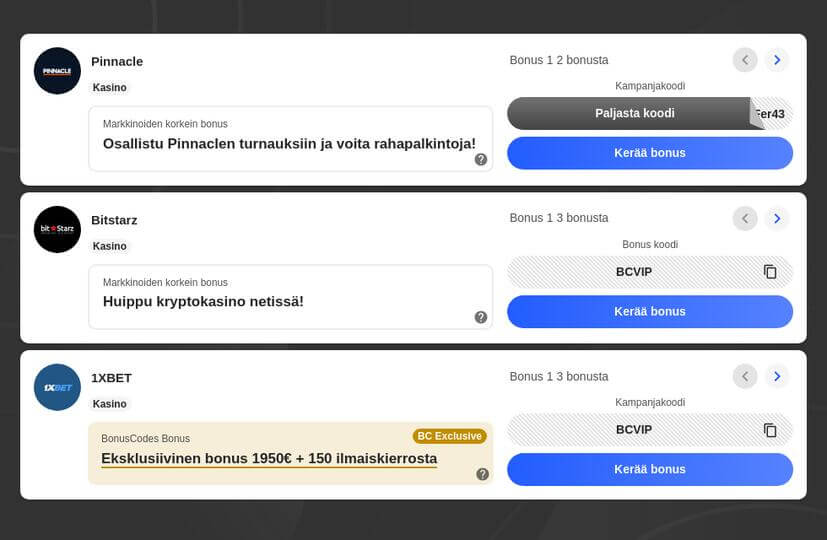Click the Bitstarz logo icon
The image size is (827, 540).
click(x=57, y=229)
